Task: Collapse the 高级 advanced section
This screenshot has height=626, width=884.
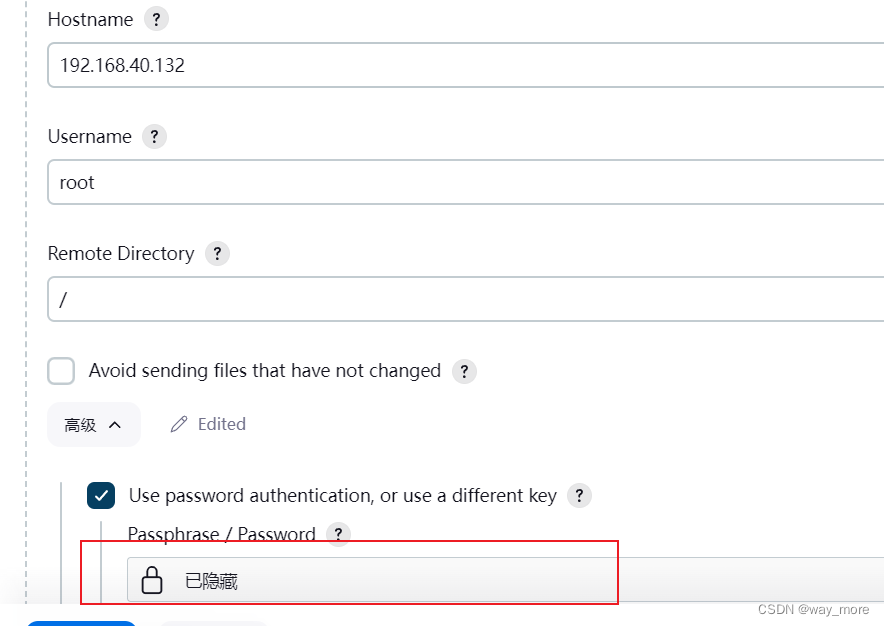Action: 94,425
